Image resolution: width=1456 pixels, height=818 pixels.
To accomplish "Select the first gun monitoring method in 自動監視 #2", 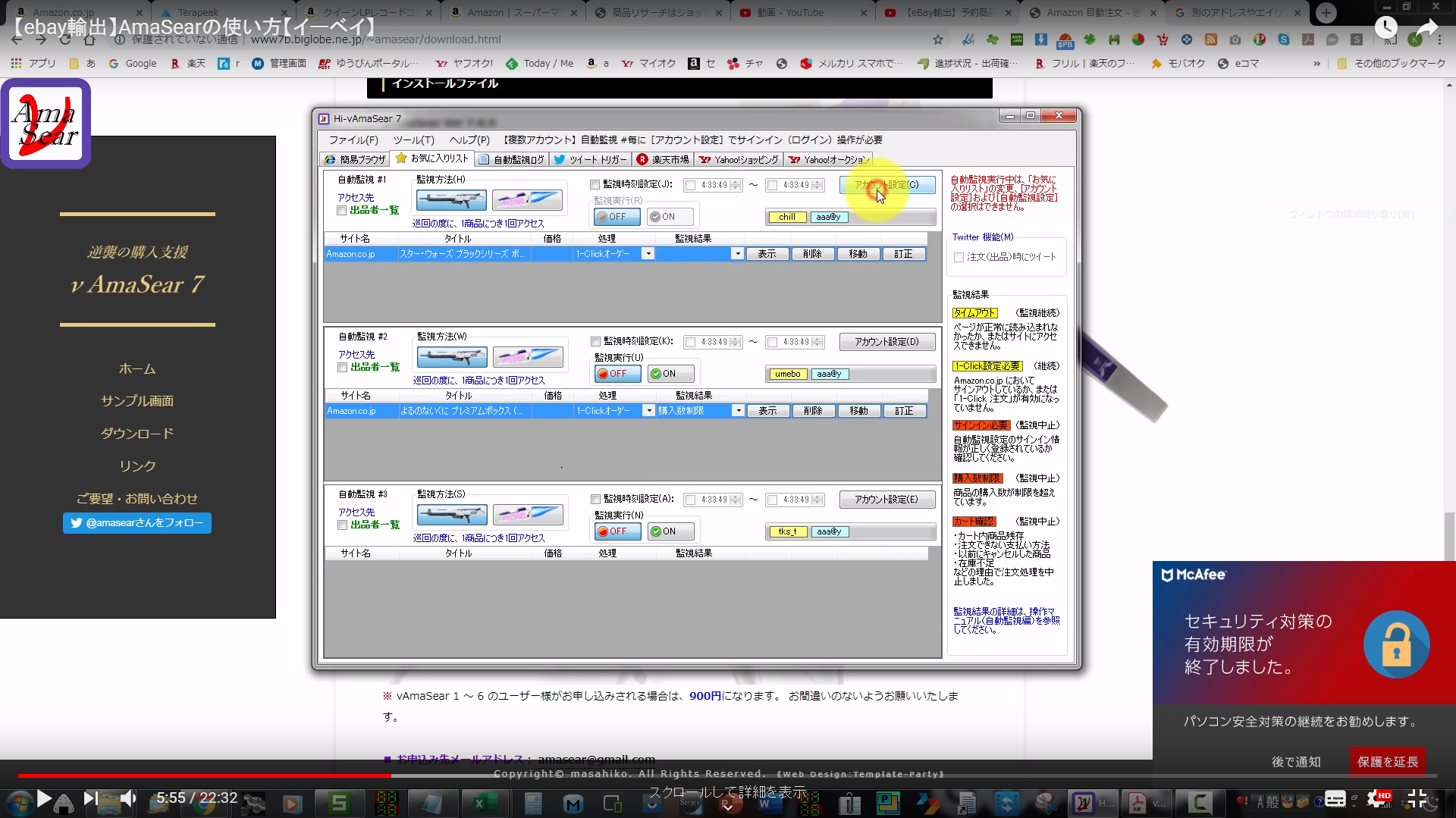I will click(453, 357).
